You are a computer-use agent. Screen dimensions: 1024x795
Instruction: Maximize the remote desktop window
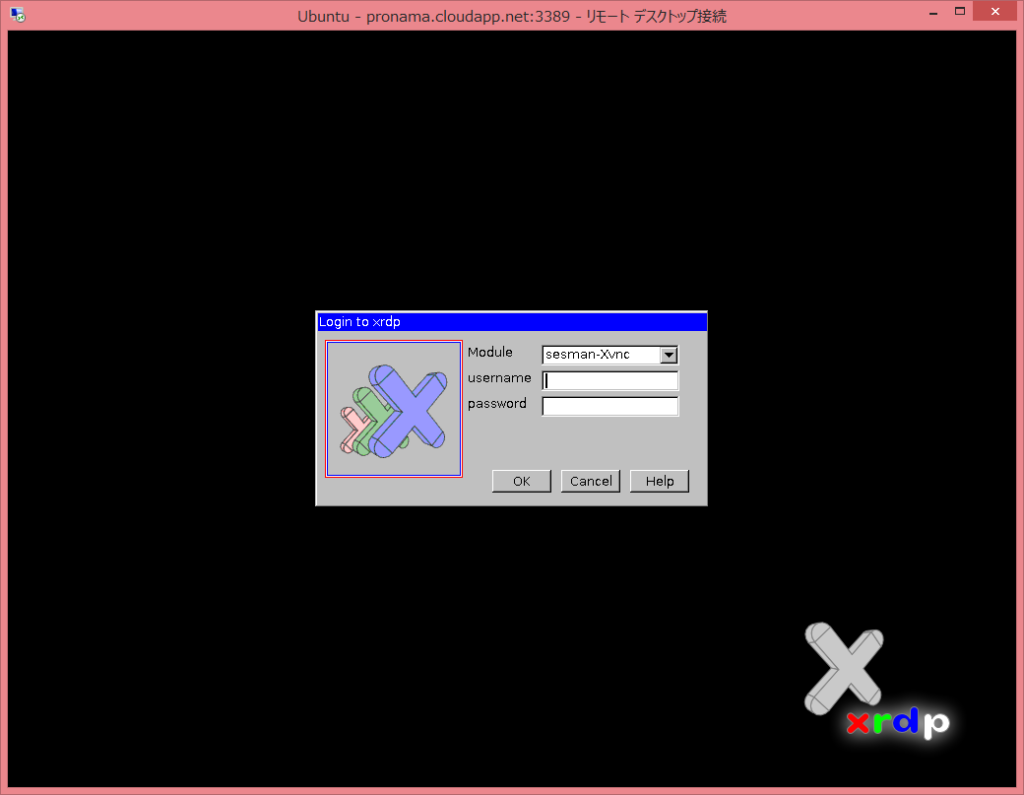tap(961, 11)
